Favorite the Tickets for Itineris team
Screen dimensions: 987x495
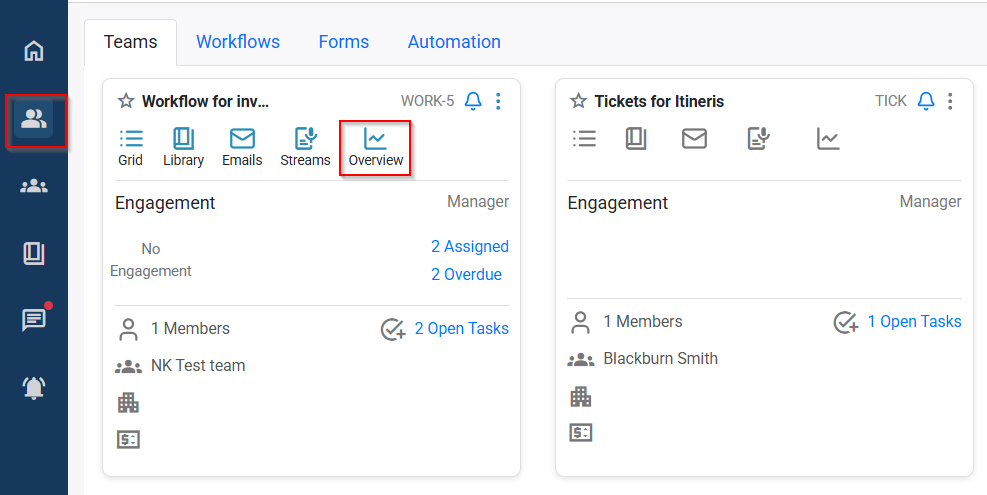[578, 101]
